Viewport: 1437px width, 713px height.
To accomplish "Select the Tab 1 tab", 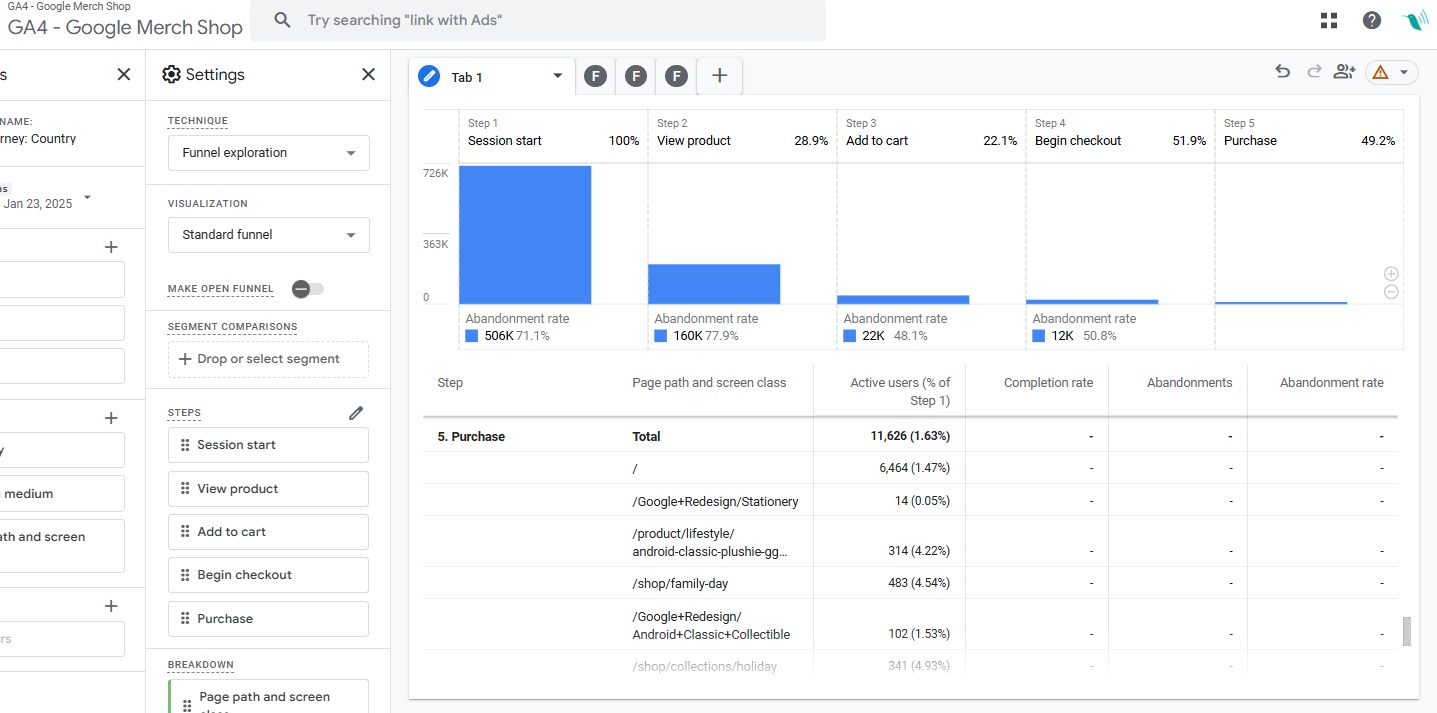I will click(492, 76).
